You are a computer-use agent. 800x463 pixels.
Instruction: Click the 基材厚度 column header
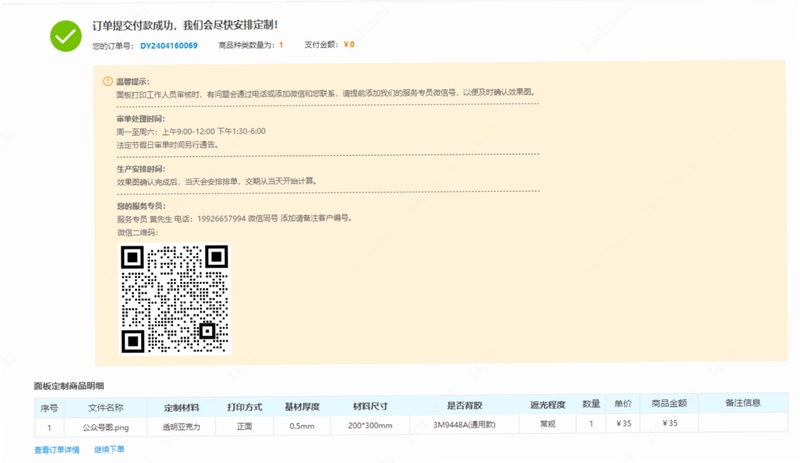(302, 406)
